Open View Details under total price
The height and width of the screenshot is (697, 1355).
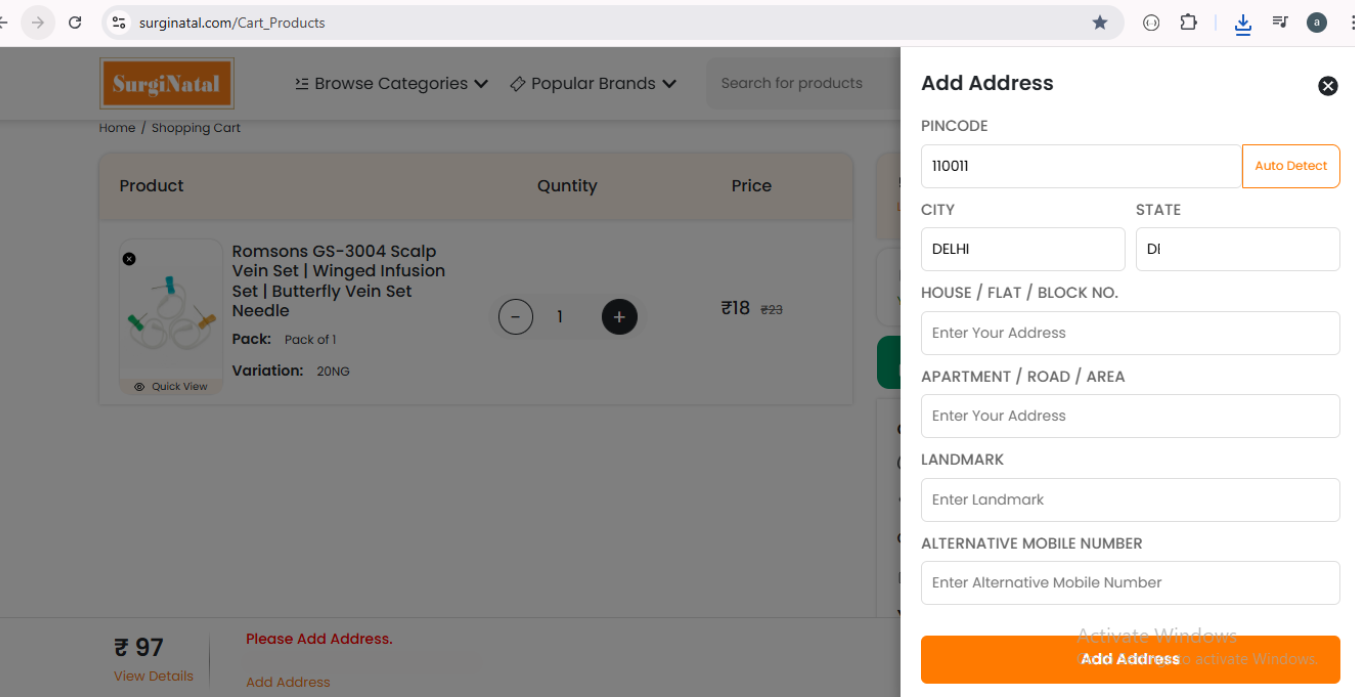153,676
